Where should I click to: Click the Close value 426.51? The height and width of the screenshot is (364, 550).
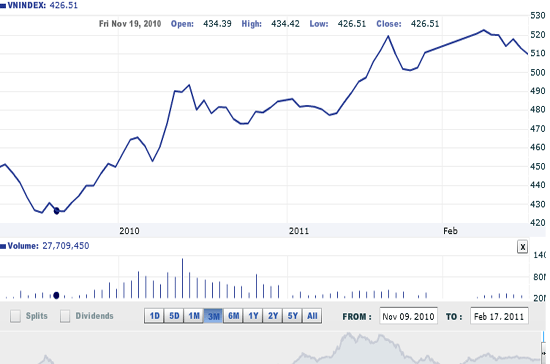tap(425, 24)
